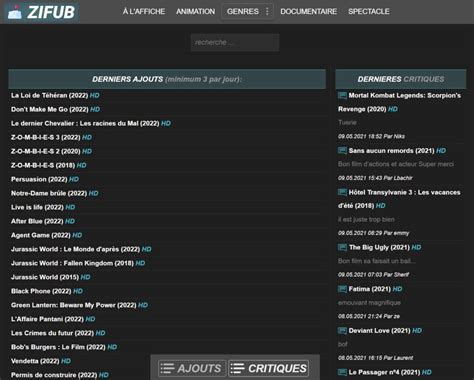Select comment text 'il est juste trop bien'

(x=366, y=220)
